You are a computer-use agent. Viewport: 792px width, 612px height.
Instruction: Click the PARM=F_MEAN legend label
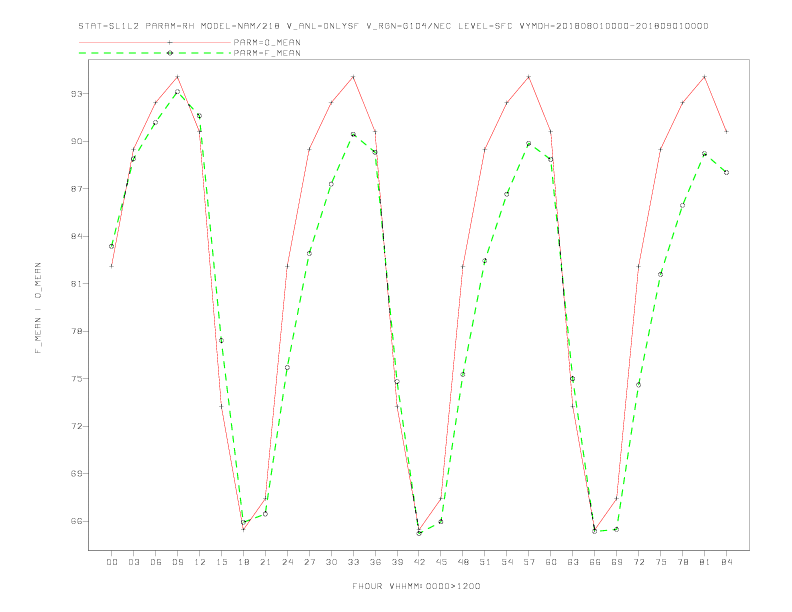tap(267, 53)
